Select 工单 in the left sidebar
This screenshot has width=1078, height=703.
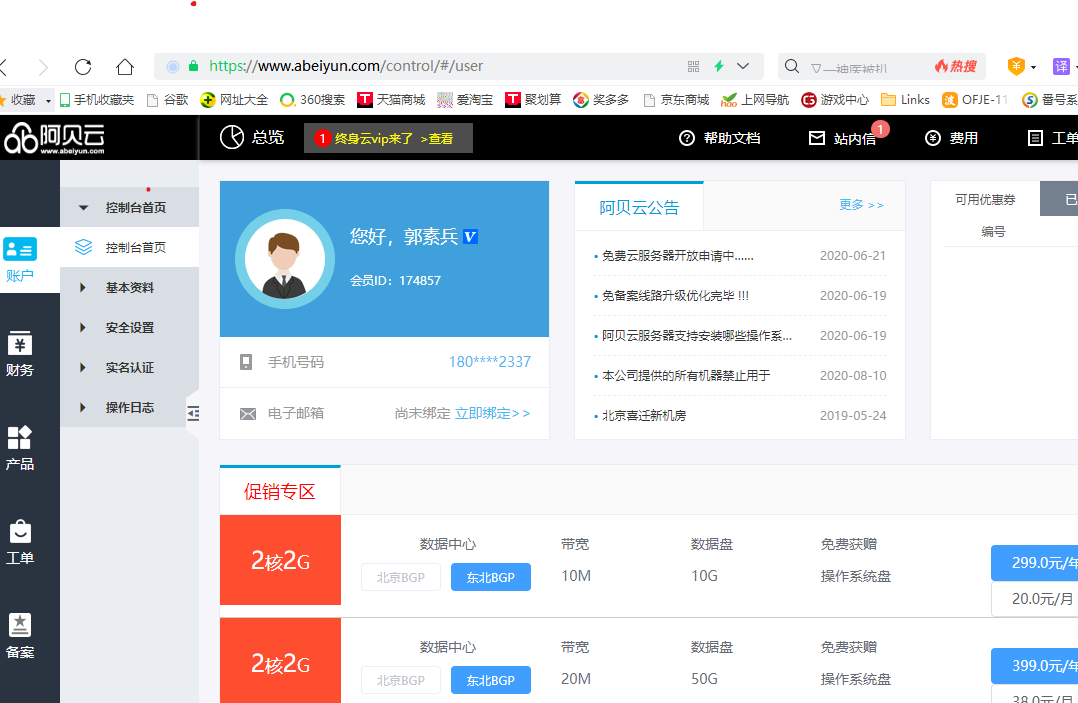click(20, 543)
